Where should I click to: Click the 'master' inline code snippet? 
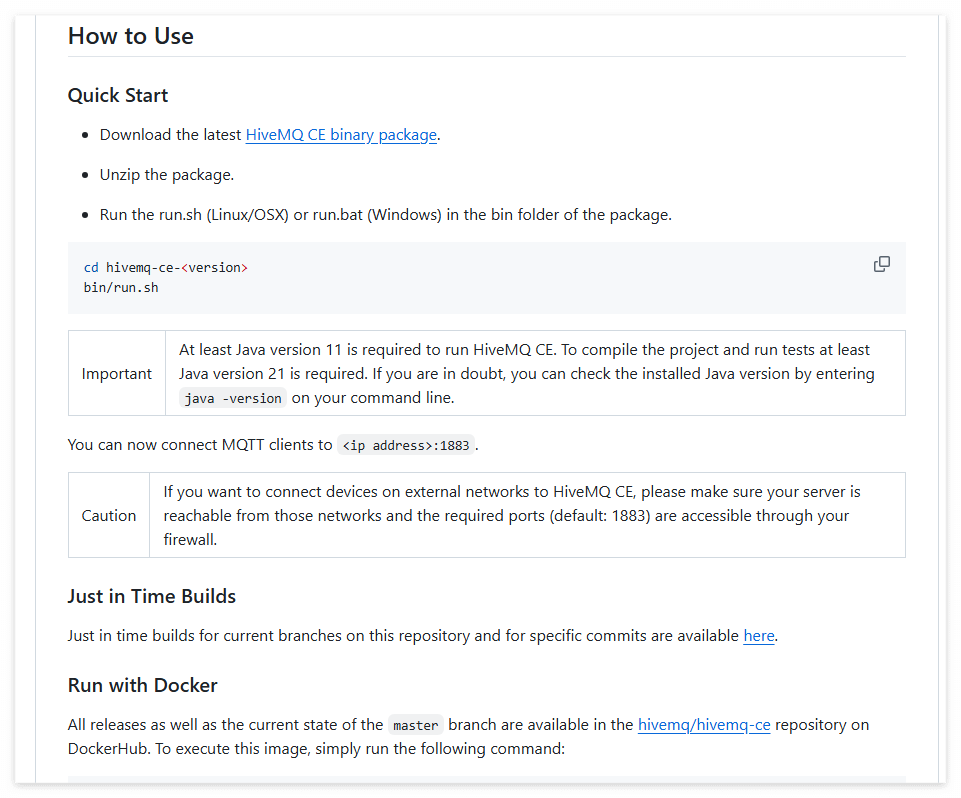click(x=416, y=725)
